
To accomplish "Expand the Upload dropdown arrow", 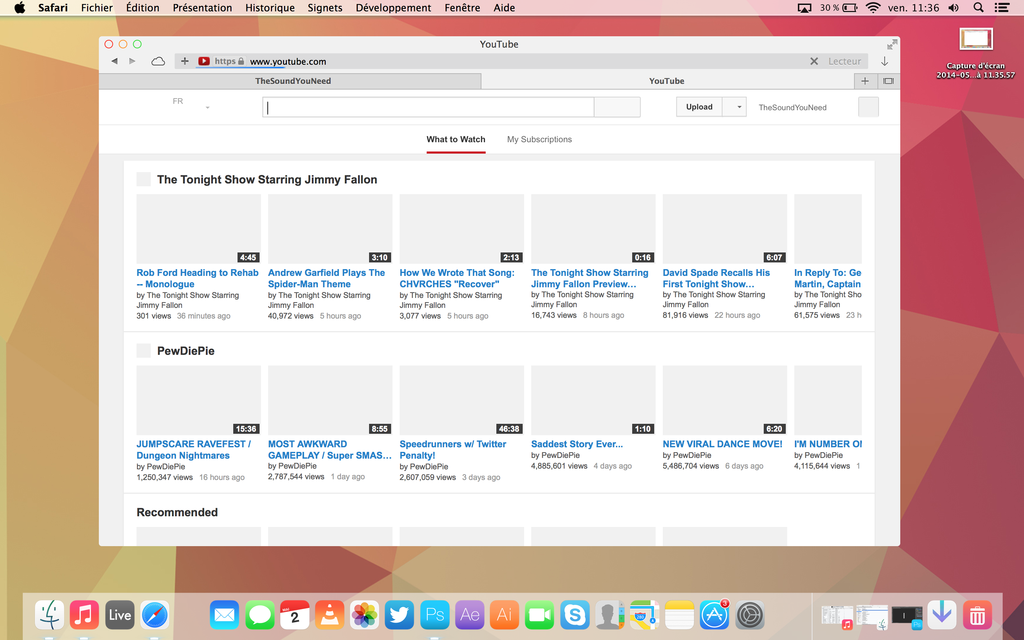I will point(739,107).
